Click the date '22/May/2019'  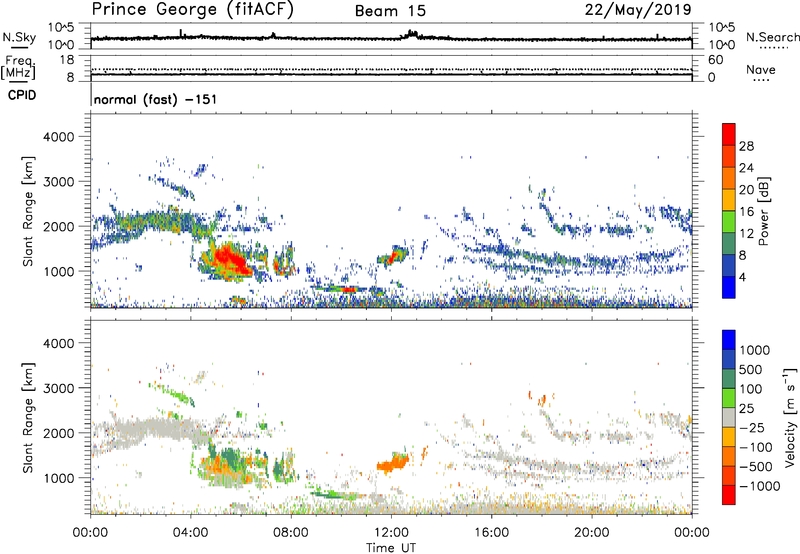(x=638, y=10)
